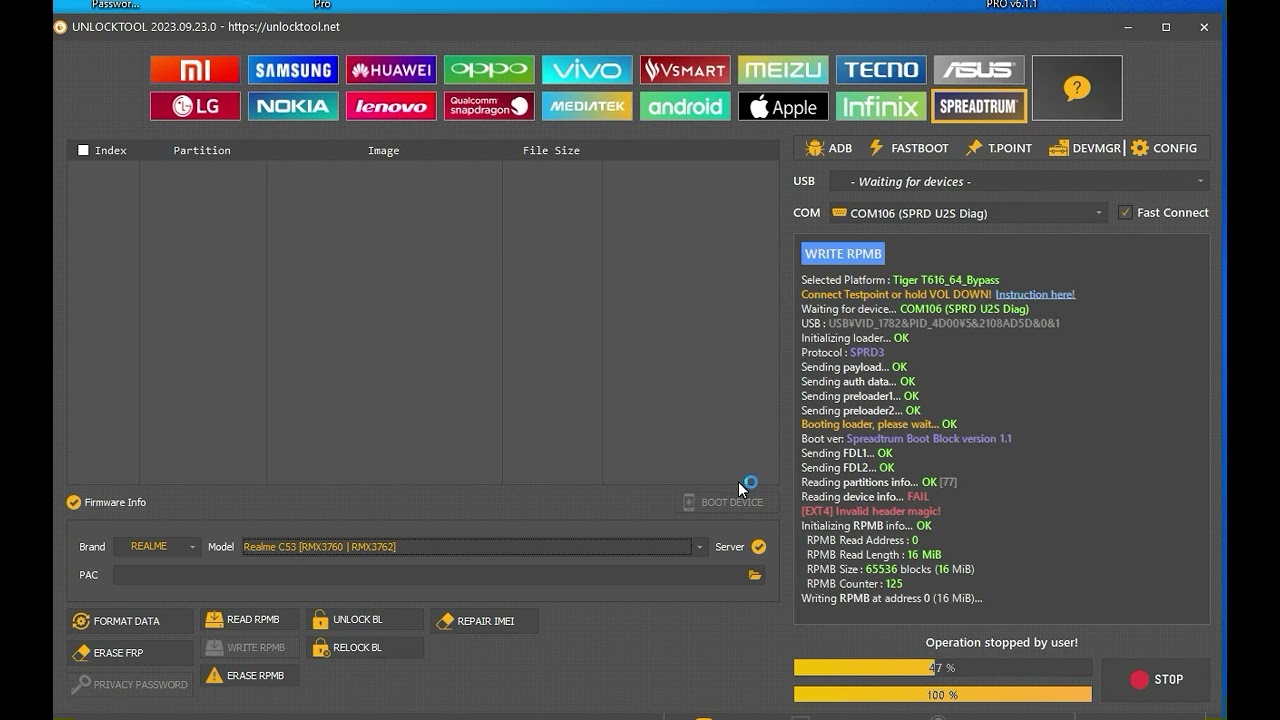
Task: Select the Android generic tile
Action: (x=685, y=106)
